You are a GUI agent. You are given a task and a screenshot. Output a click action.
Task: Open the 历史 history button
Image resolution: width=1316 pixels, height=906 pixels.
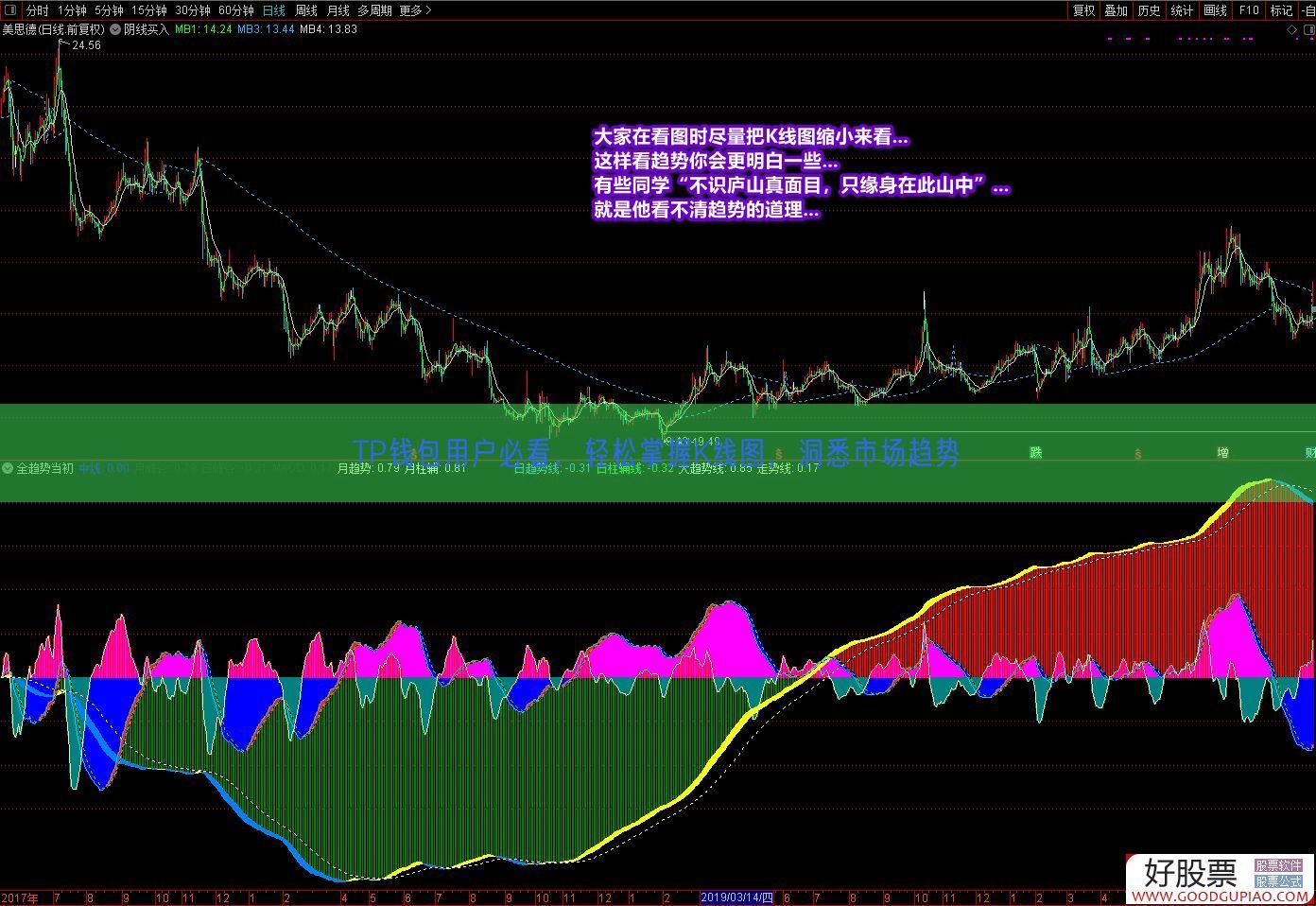click(x=1150, y=10)
